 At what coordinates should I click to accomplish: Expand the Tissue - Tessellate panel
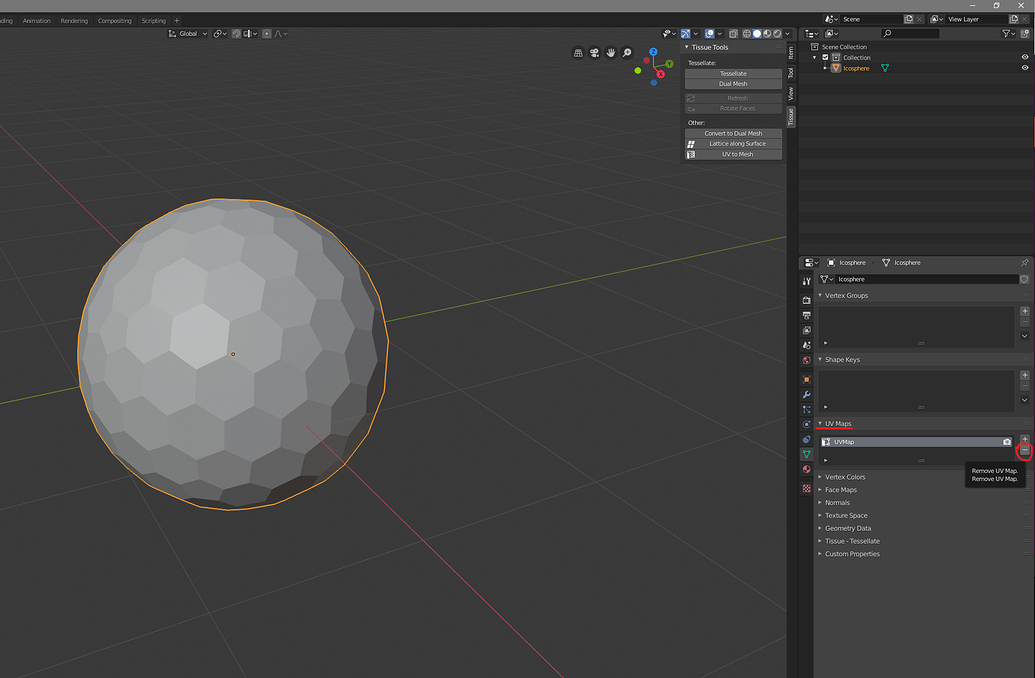[x=820, y=541]
